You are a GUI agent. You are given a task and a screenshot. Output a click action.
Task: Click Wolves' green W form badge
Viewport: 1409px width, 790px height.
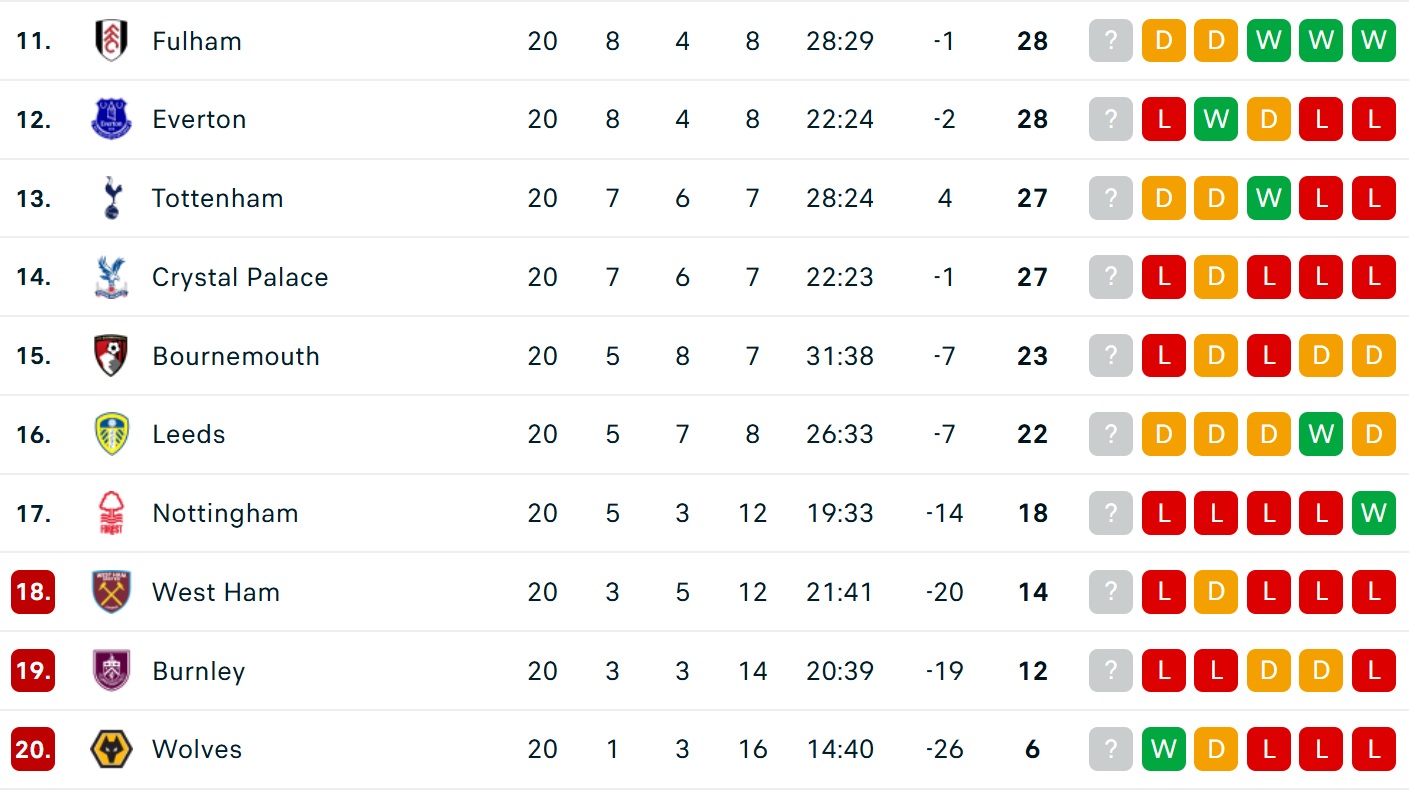(x=1164, y=749)
